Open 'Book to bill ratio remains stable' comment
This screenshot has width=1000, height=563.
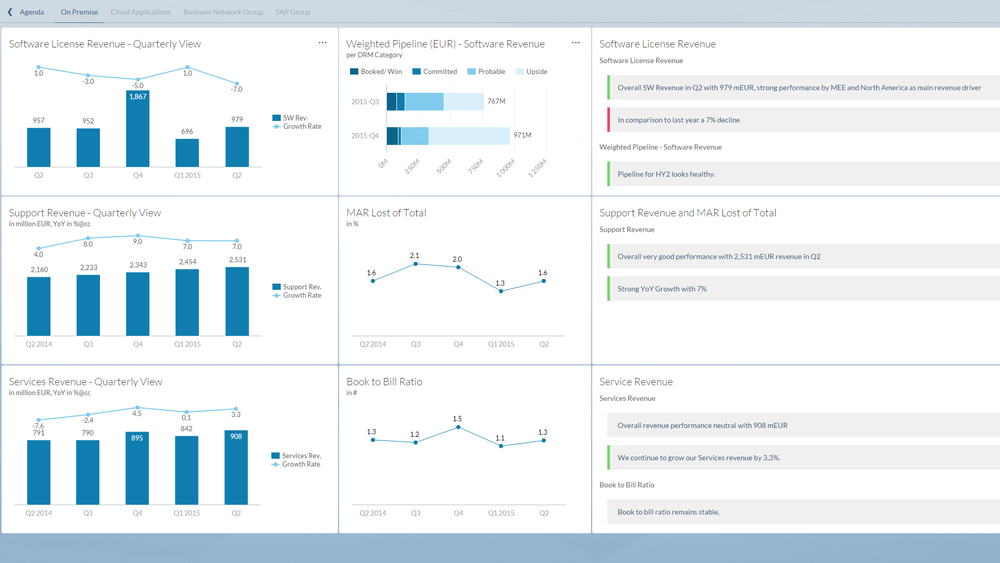804,512
